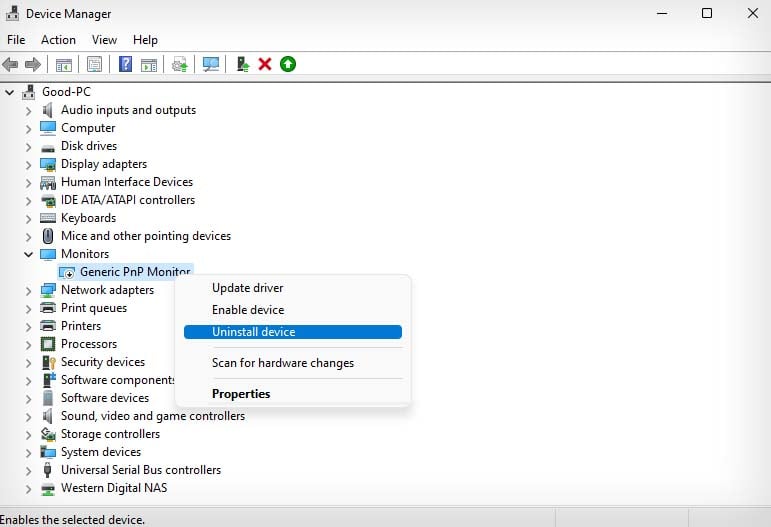Select Sound, video and game controllers
This screenshot has width=771, height=527.
tap(153, 416)
